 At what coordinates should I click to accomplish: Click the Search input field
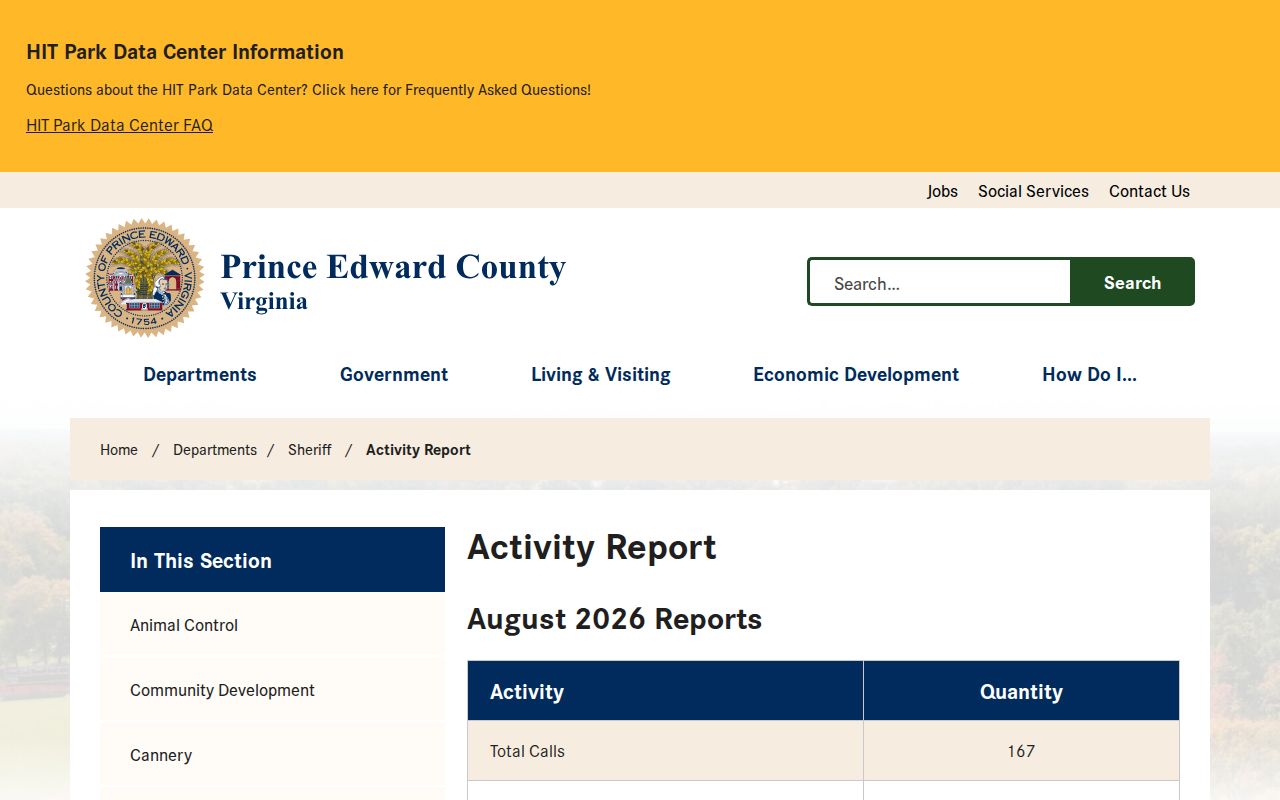[x=940, y=283]
